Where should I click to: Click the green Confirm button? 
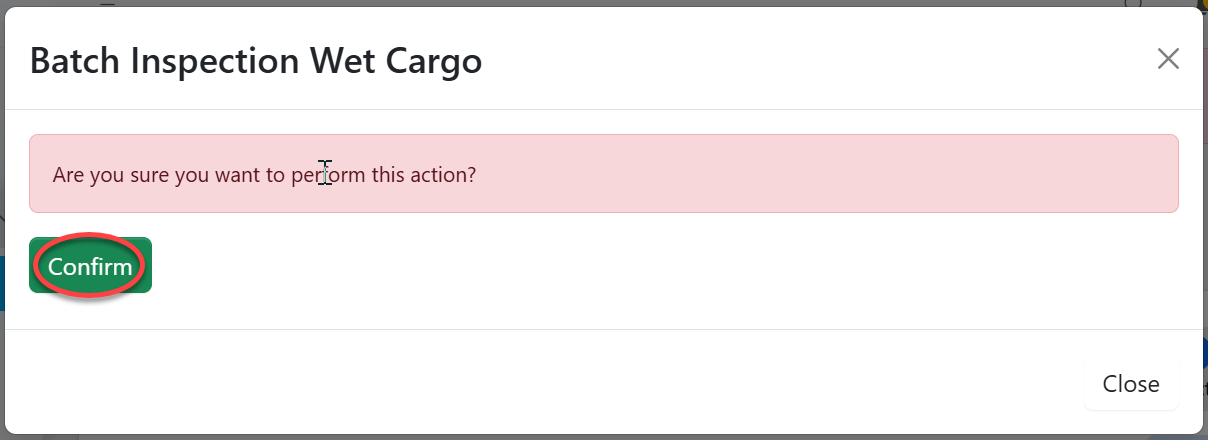click(90, 267)
